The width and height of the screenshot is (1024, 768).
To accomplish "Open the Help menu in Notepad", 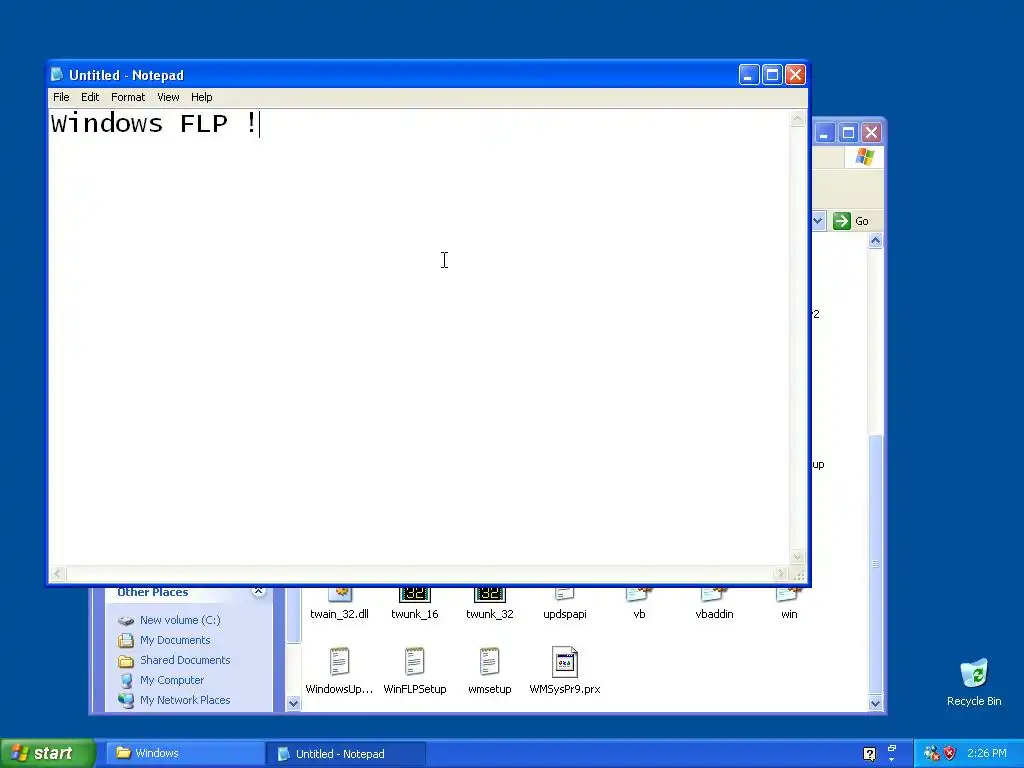I will coord(201,97).
